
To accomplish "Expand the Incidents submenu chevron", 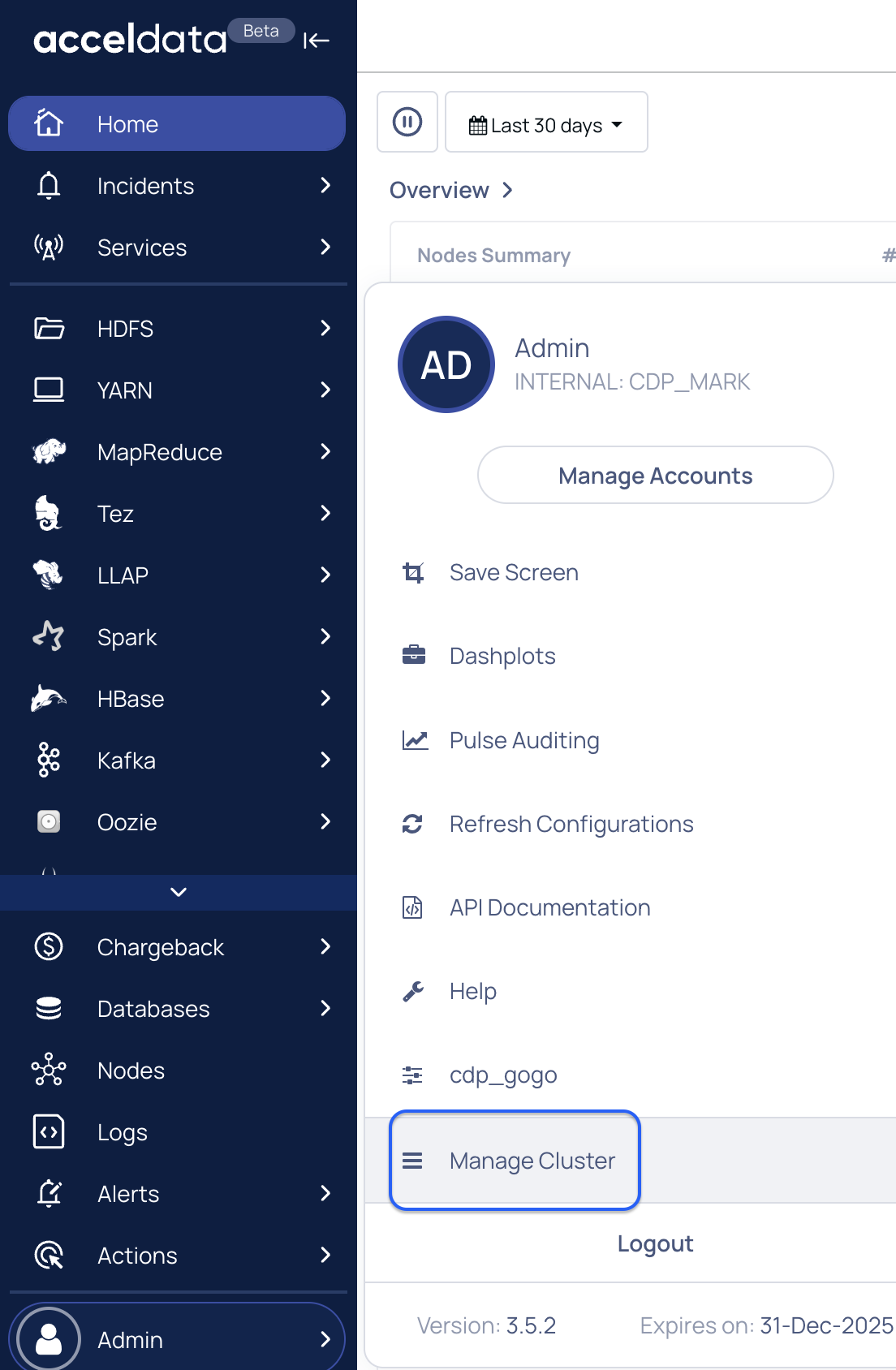I will tap(325, 186).
